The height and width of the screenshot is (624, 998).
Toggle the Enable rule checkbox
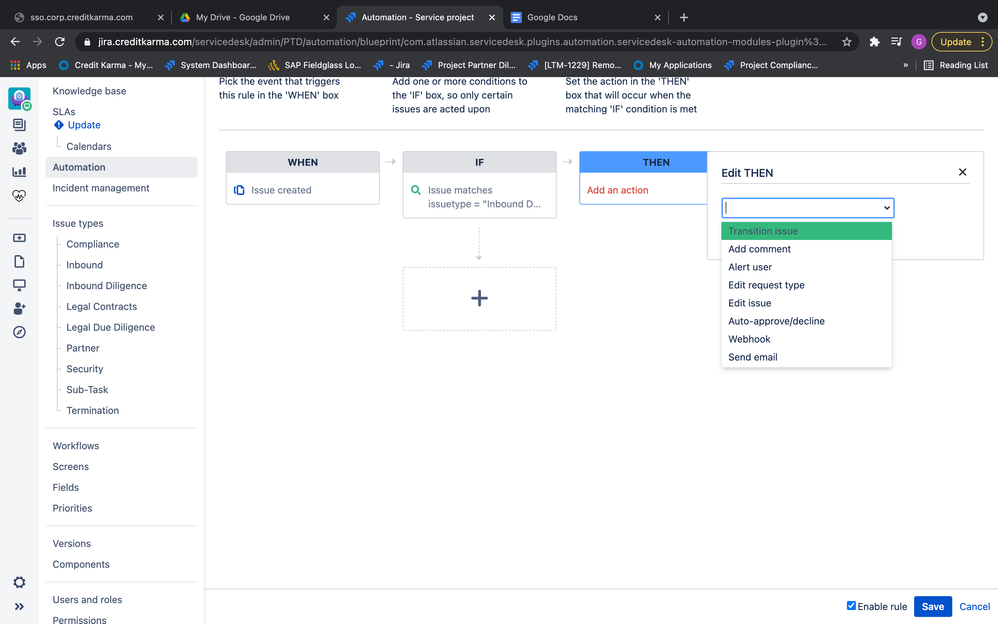tap(851, 606)
